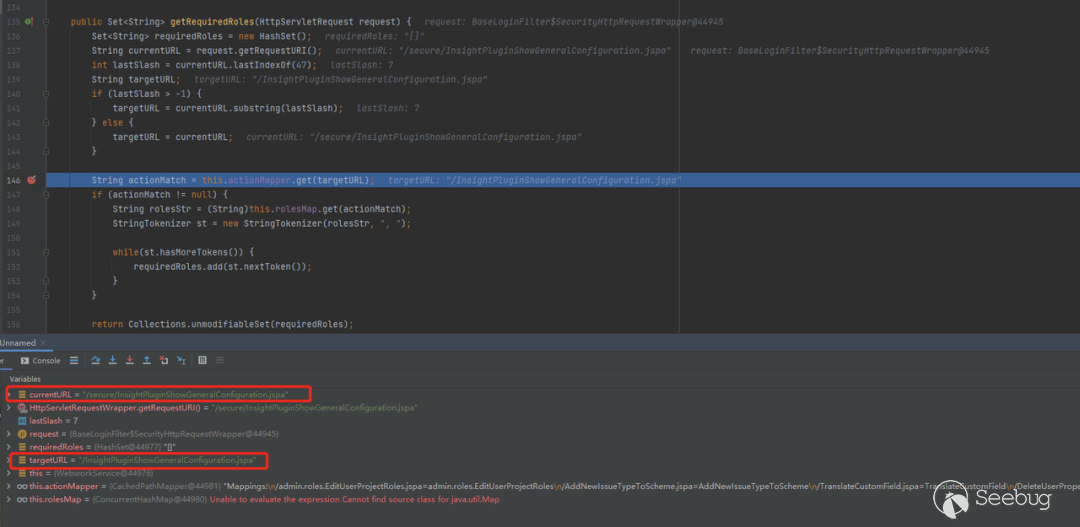The height and width of the screenshot is (527, 1080).
Task: Switch to the Console tab
Action: (x=41, y=360)
